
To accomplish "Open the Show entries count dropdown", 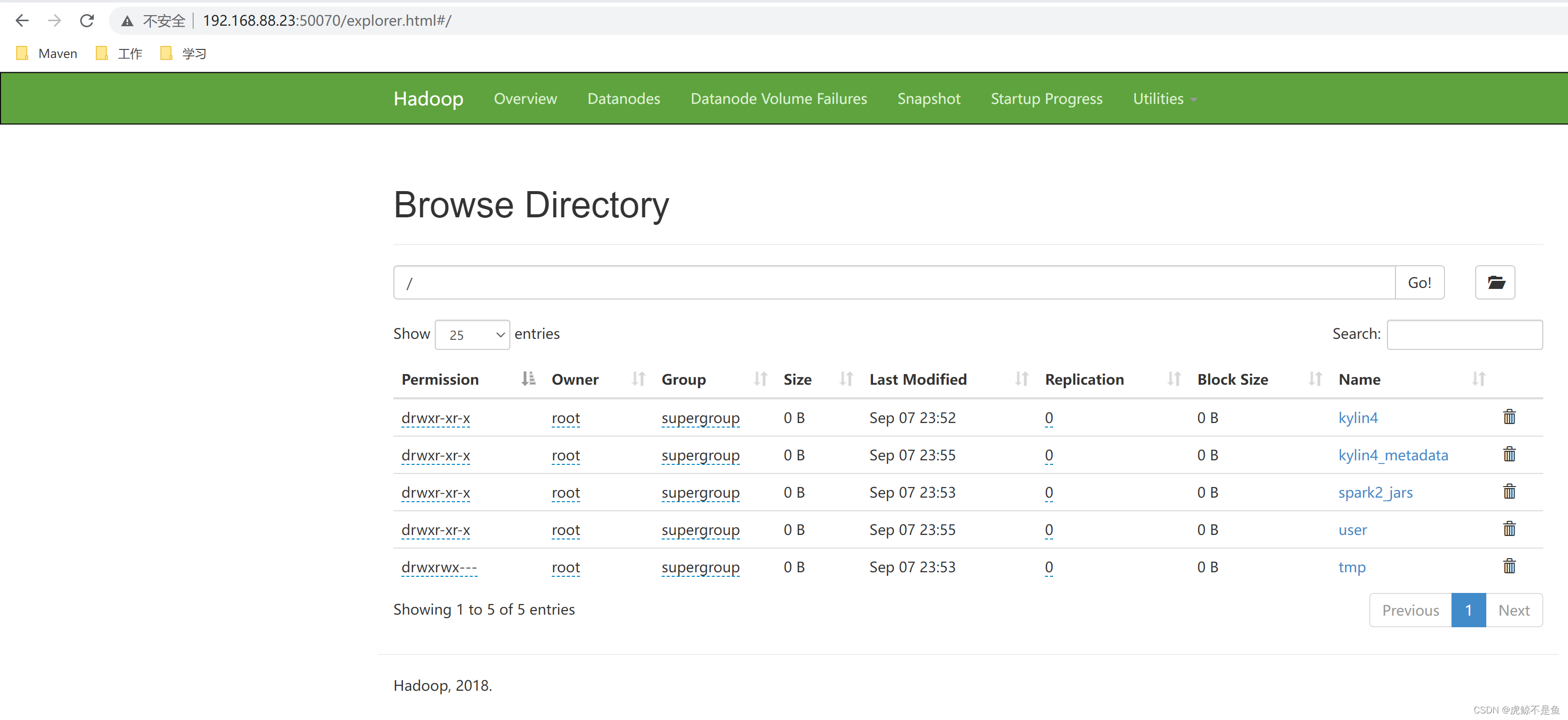I will (473, 335).
